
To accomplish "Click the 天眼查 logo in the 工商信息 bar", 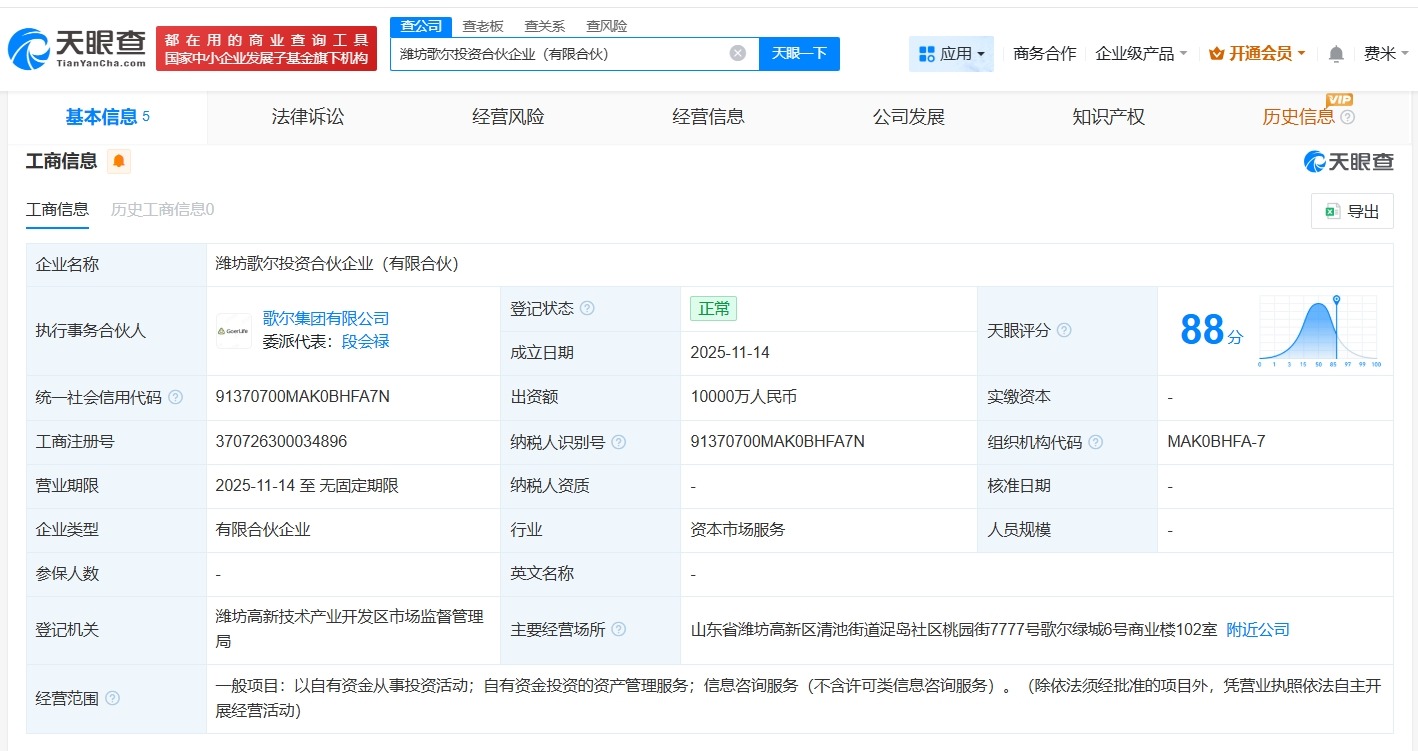I will tap(1349, 161).
